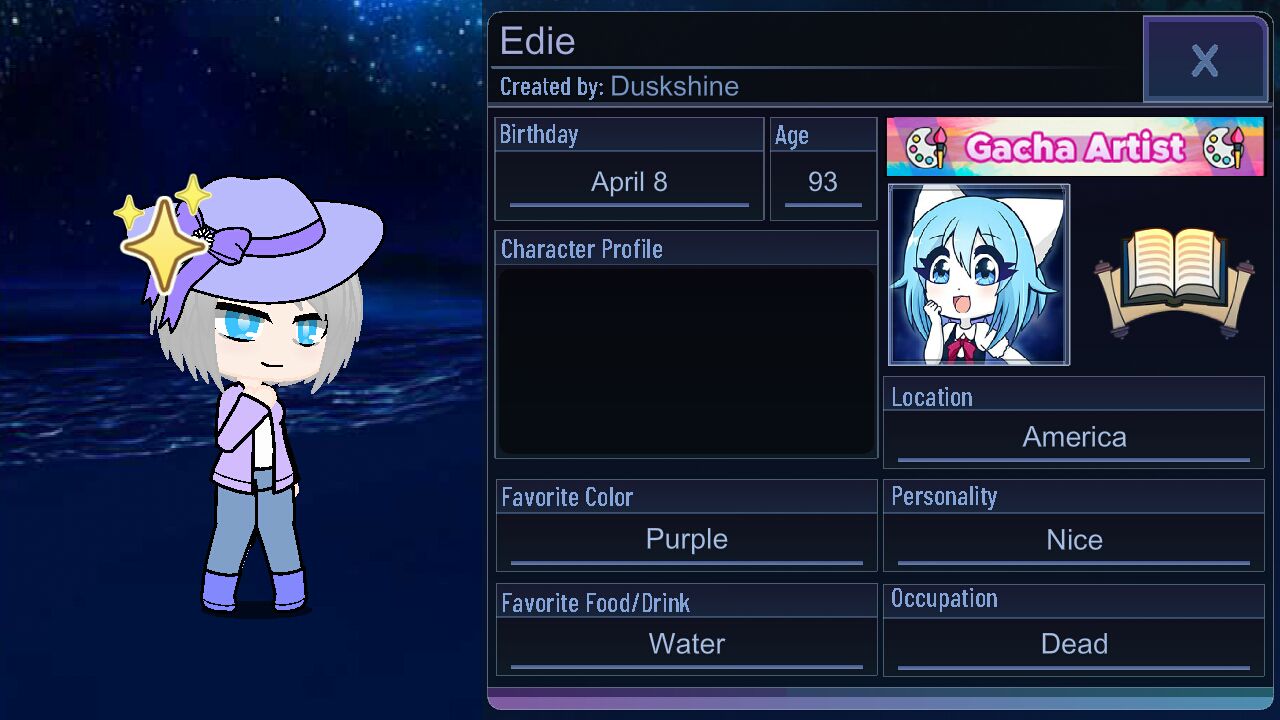The image size is (1280, 720).
Task: Click the left paint palette icon
Action: pos(926,148)
